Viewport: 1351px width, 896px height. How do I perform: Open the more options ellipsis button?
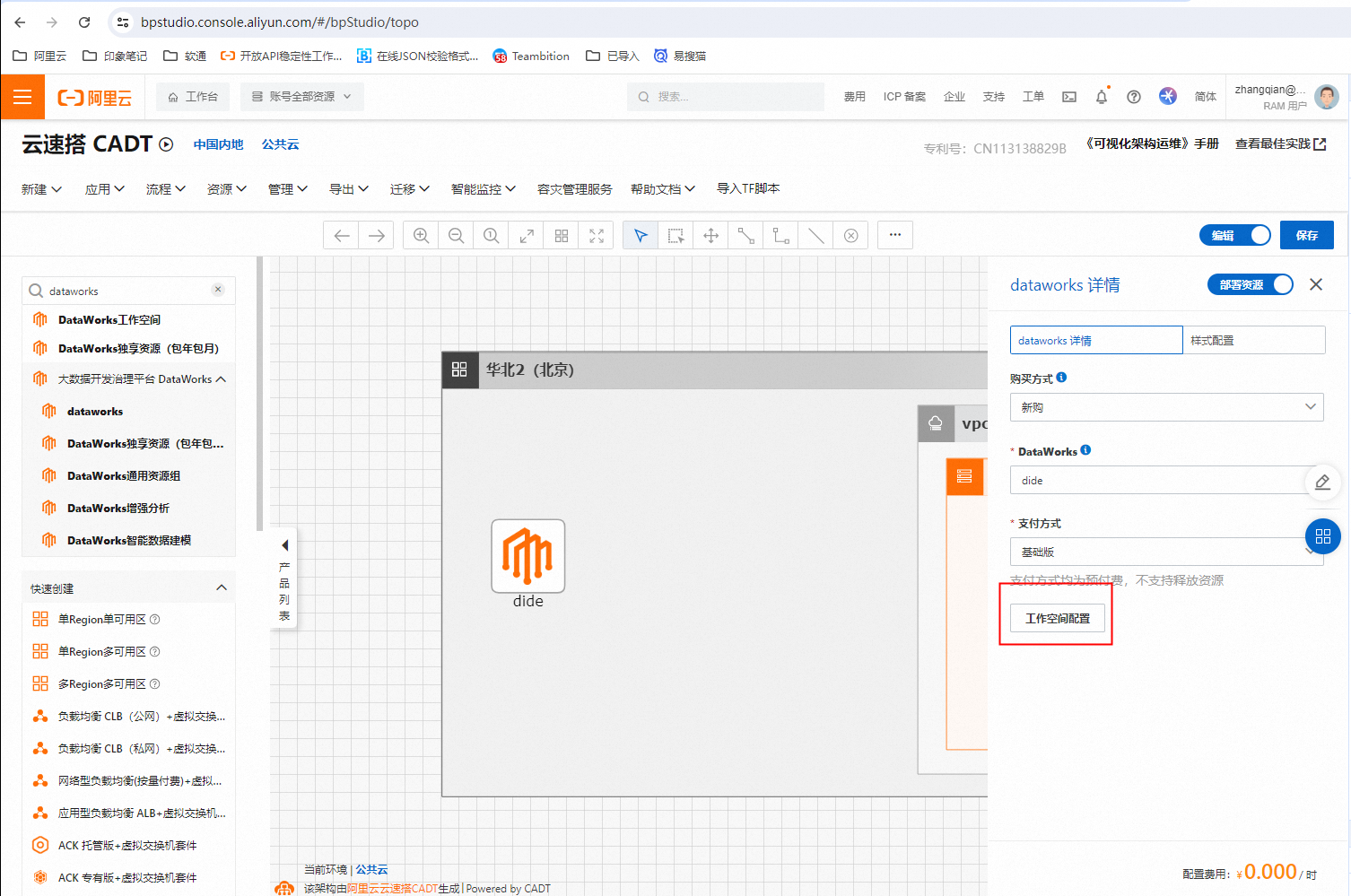tap(895, 235)
